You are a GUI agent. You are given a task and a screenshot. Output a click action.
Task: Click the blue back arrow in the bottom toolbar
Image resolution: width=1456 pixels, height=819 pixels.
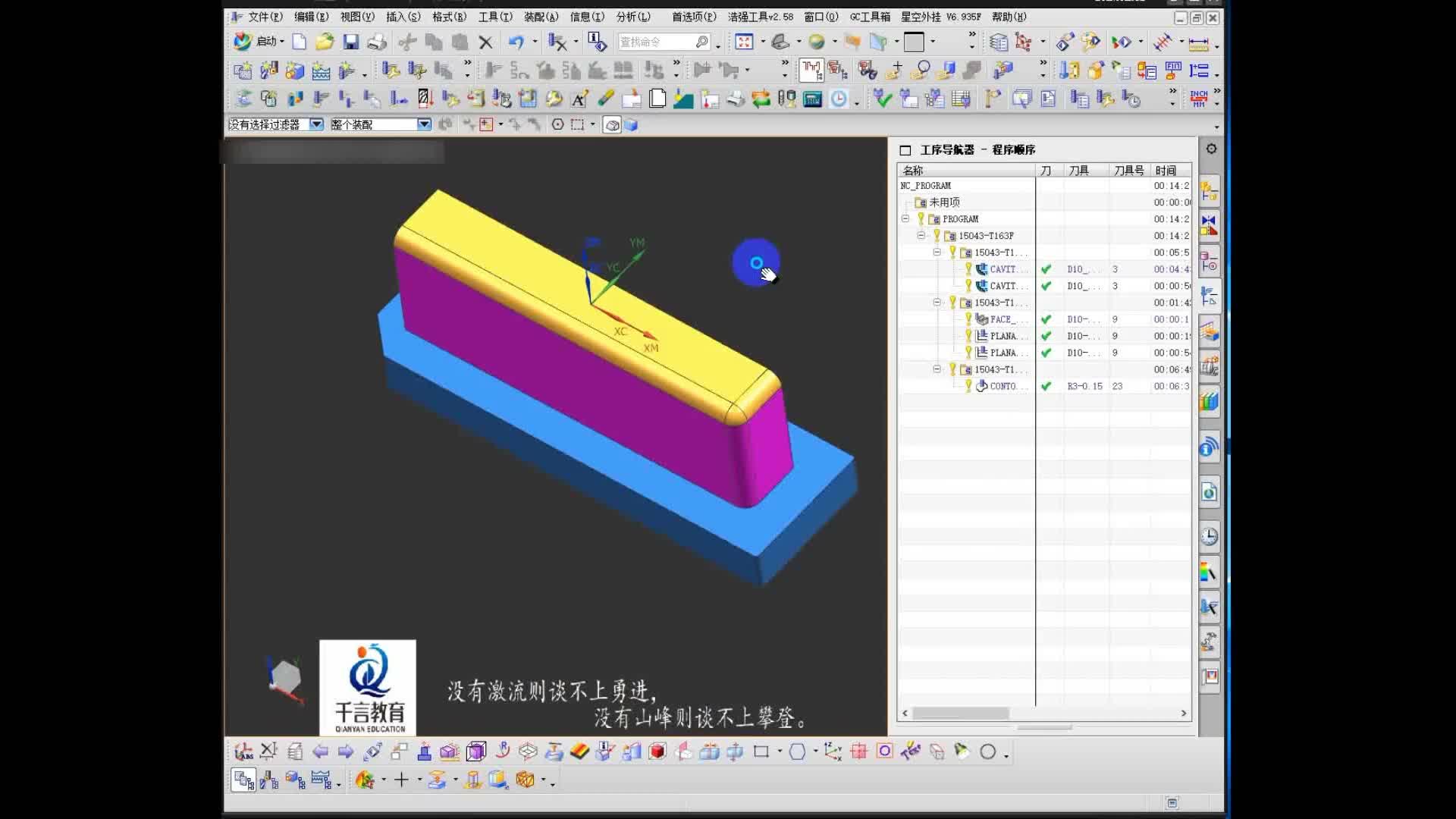pyautogui.click(x=320, y=752)
